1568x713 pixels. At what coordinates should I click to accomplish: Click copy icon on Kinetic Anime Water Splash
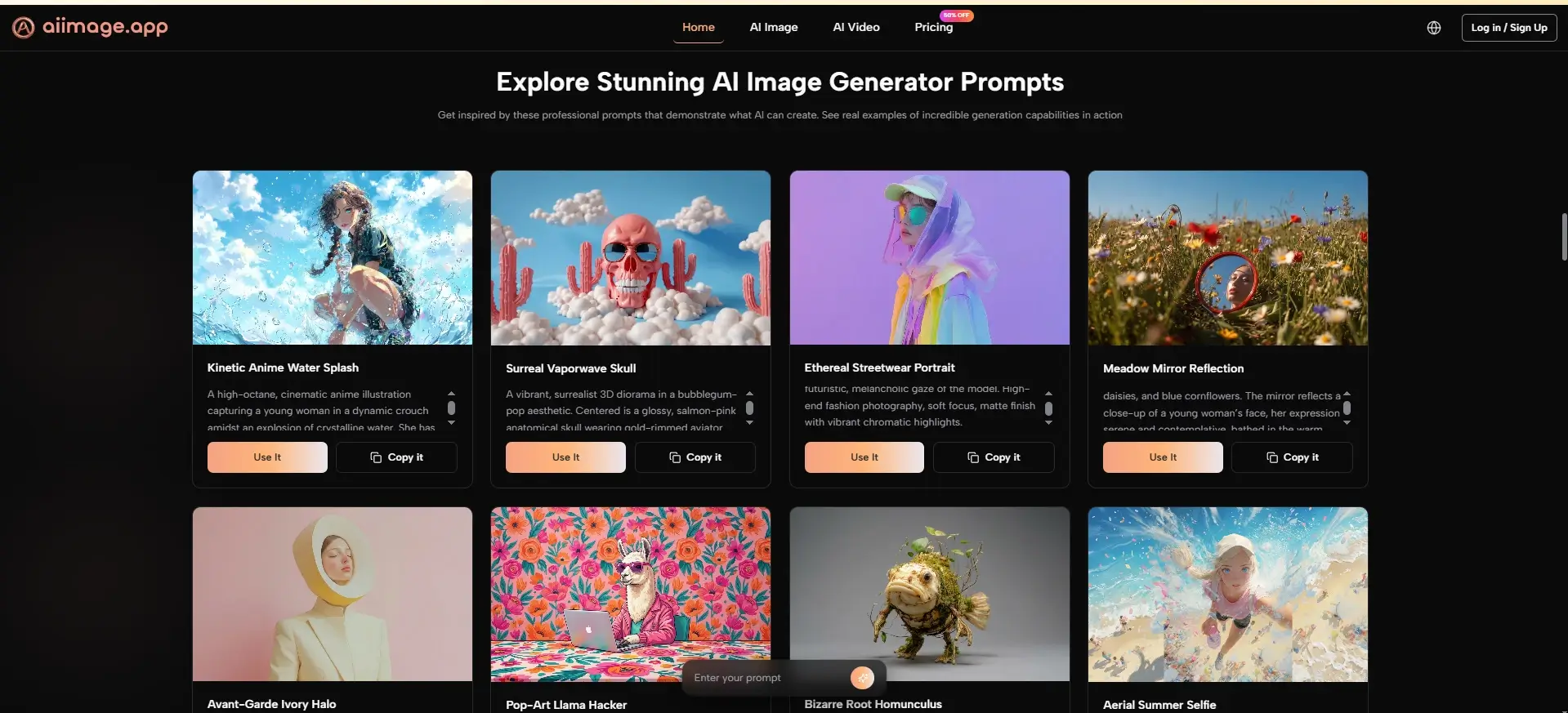pos(376,457)
